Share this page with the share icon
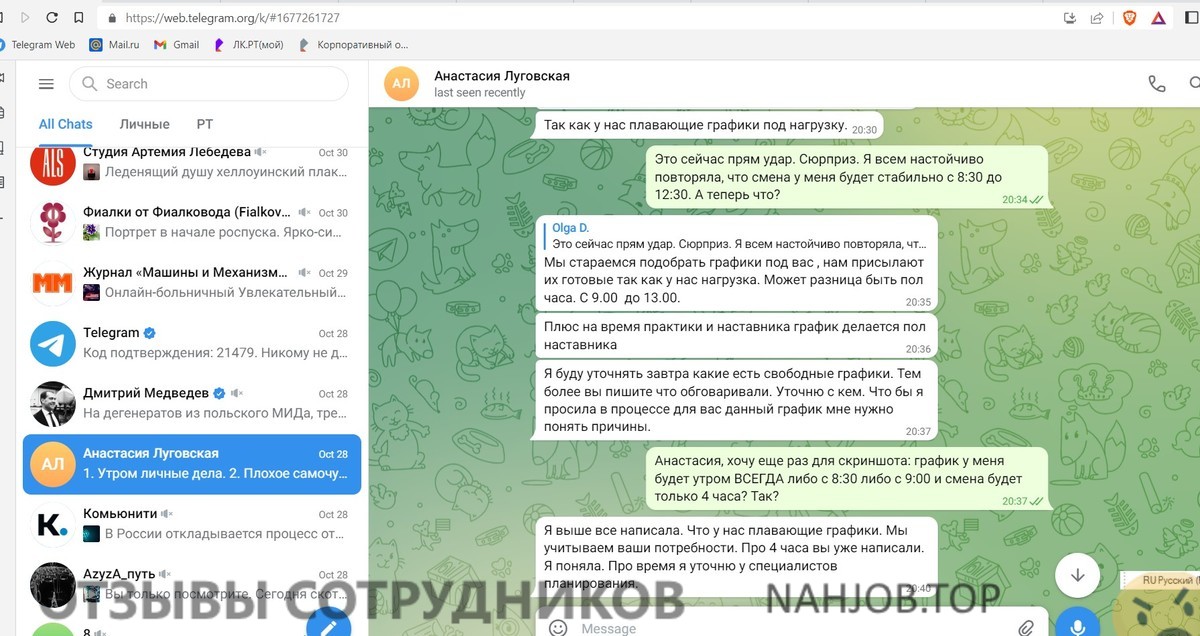 (1097, 18)
